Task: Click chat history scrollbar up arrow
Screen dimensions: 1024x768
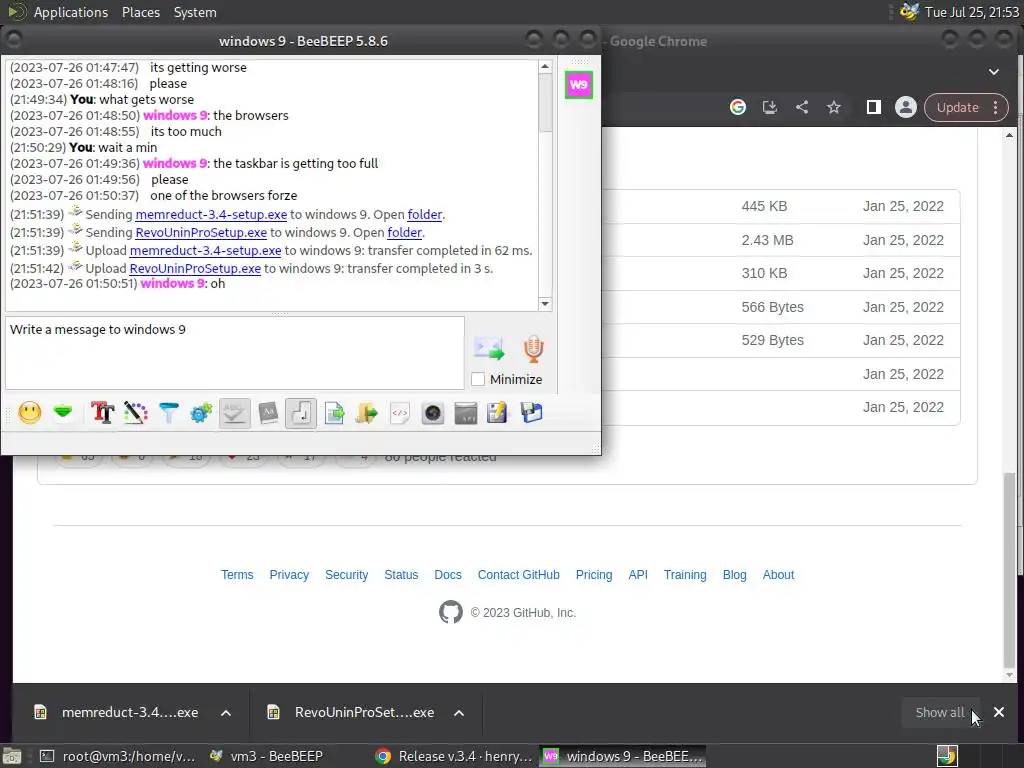Action: [545, 67]
